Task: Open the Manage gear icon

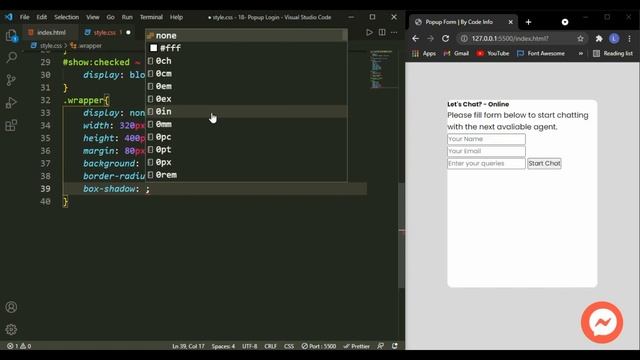Action: (x=11, y=329)
